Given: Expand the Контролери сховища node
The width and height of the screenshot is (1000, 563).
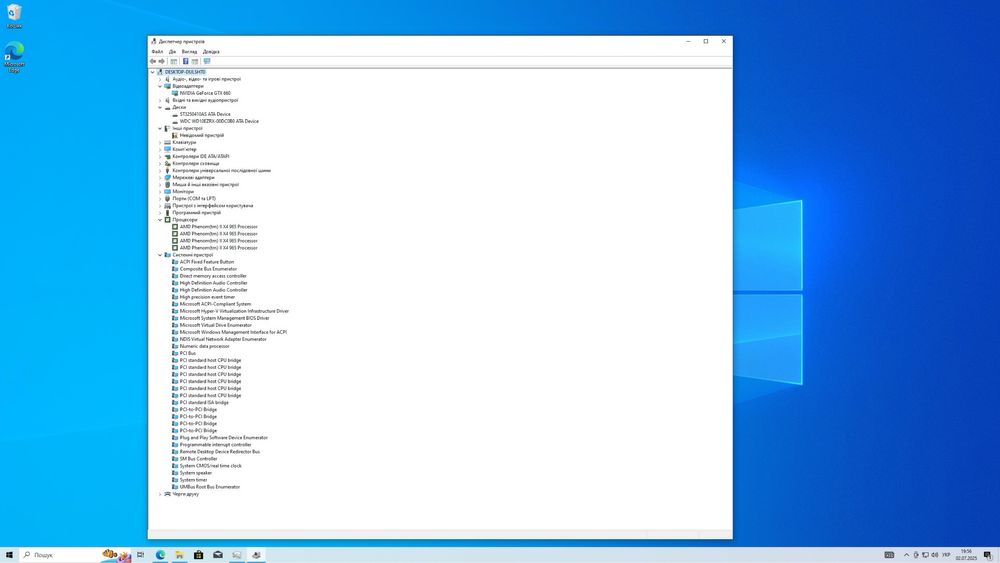Looking at the screenshot, I should (160, 163).
